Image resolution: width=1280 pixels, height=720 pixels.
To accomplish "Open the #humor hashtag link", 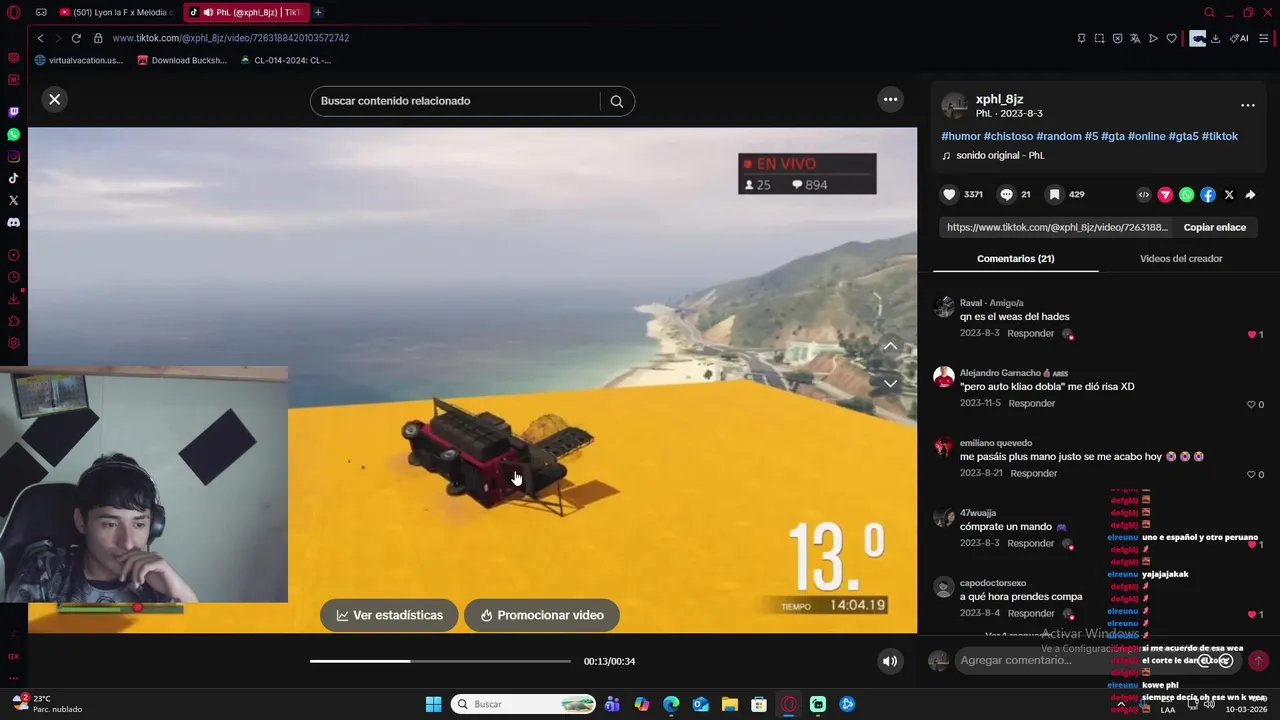I will [x=961, y=136].
